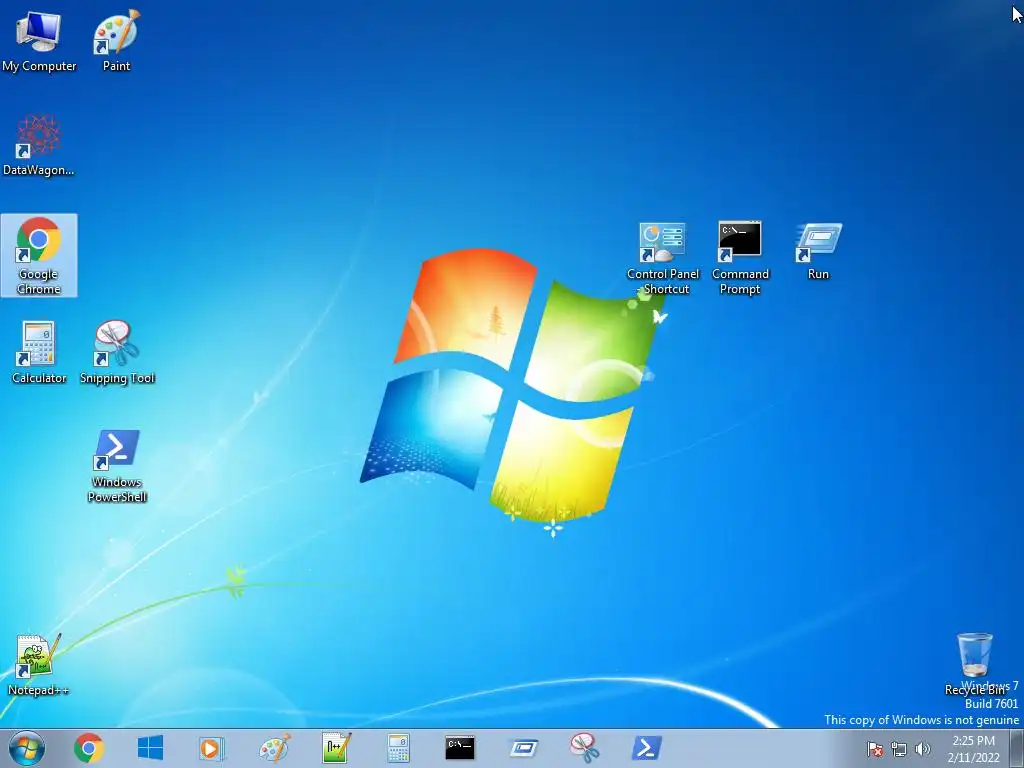Click the Windows logo taskbar icon
This screenshot has height=768, width=1024.
pyautogui.click(x=150, y=748)
